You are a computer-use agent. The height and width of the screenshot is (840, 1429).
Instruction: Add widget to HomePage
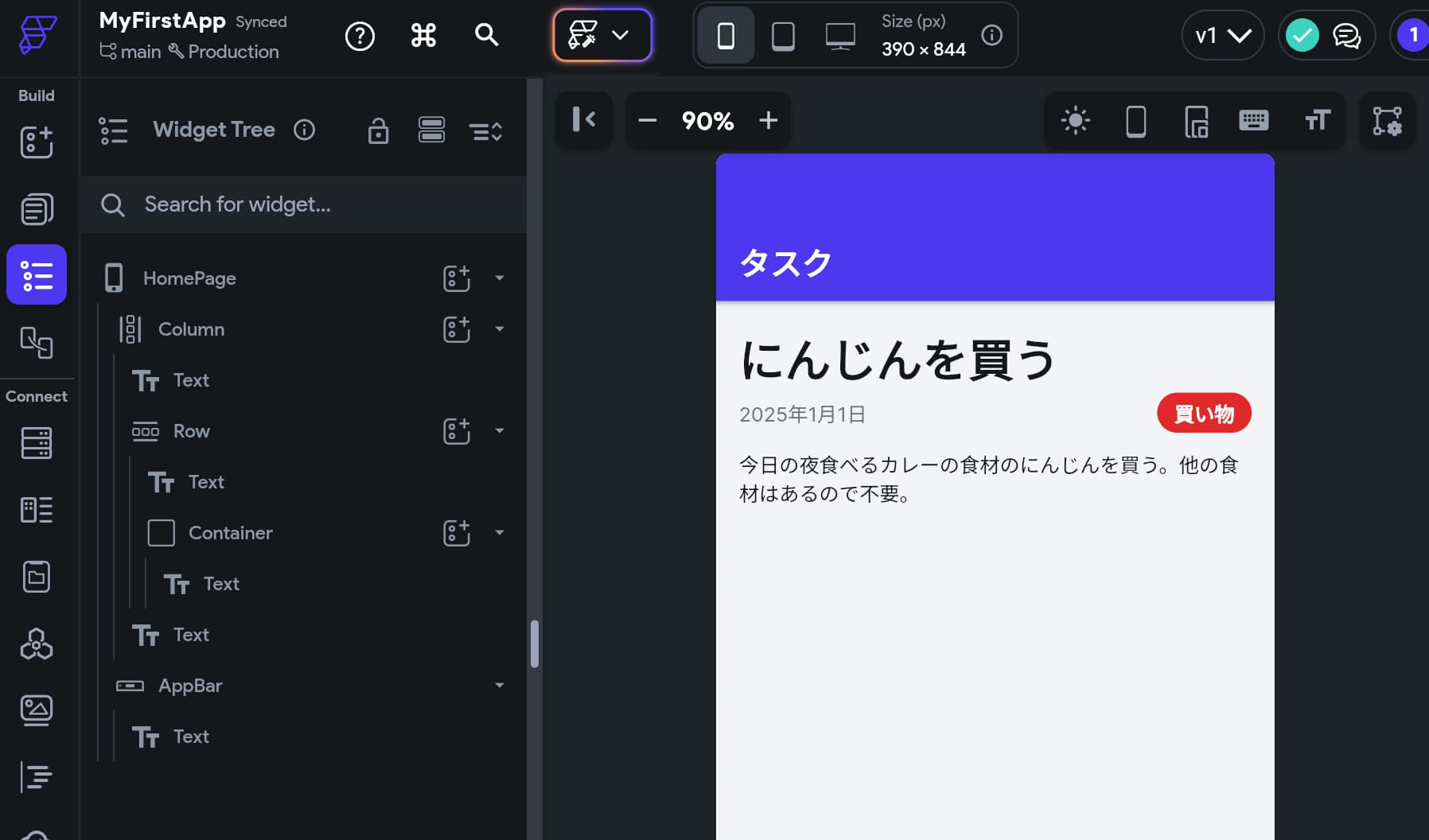point(457,278)
